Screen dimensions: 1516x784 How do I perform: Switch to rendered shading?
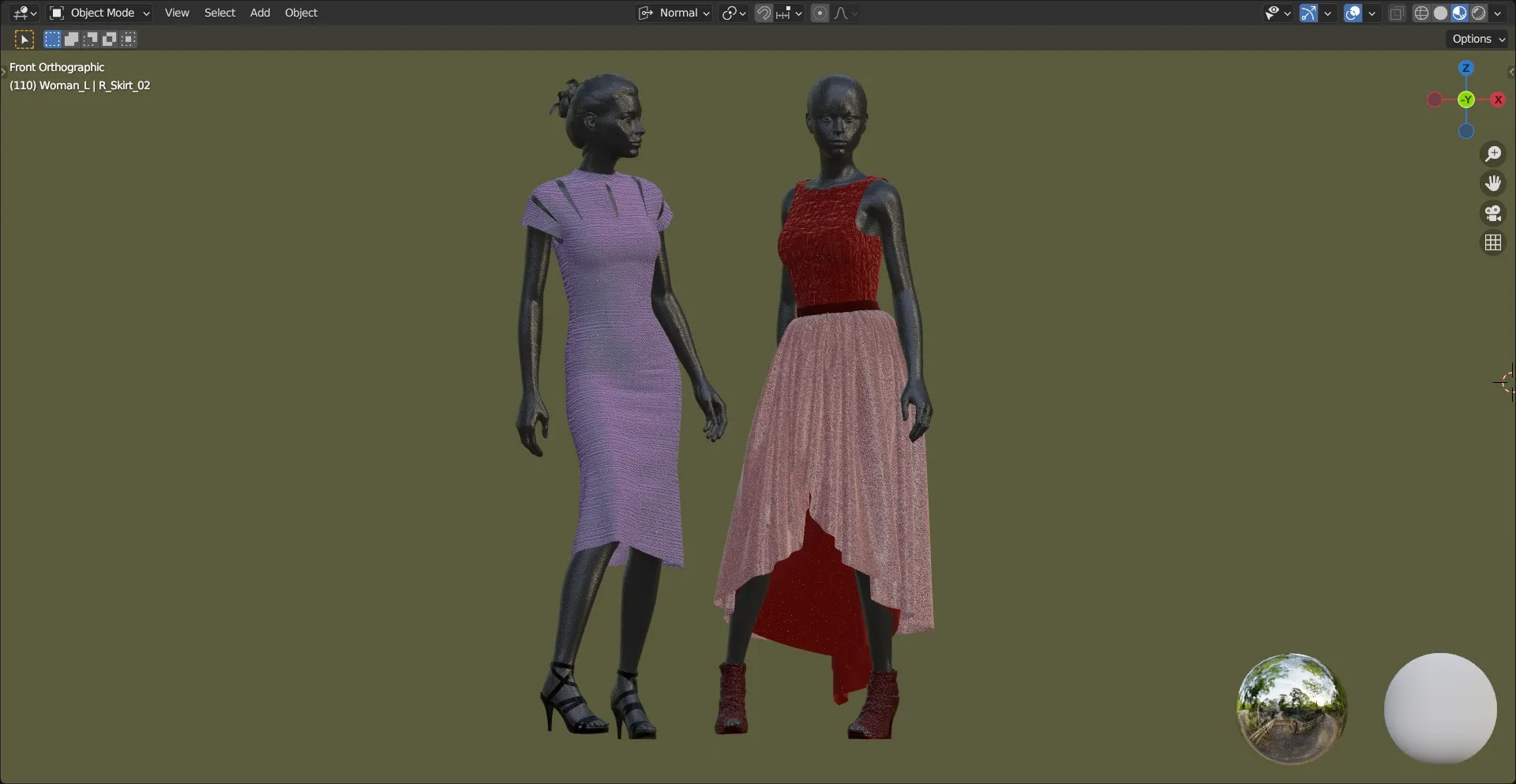[x=1478, y=13]
